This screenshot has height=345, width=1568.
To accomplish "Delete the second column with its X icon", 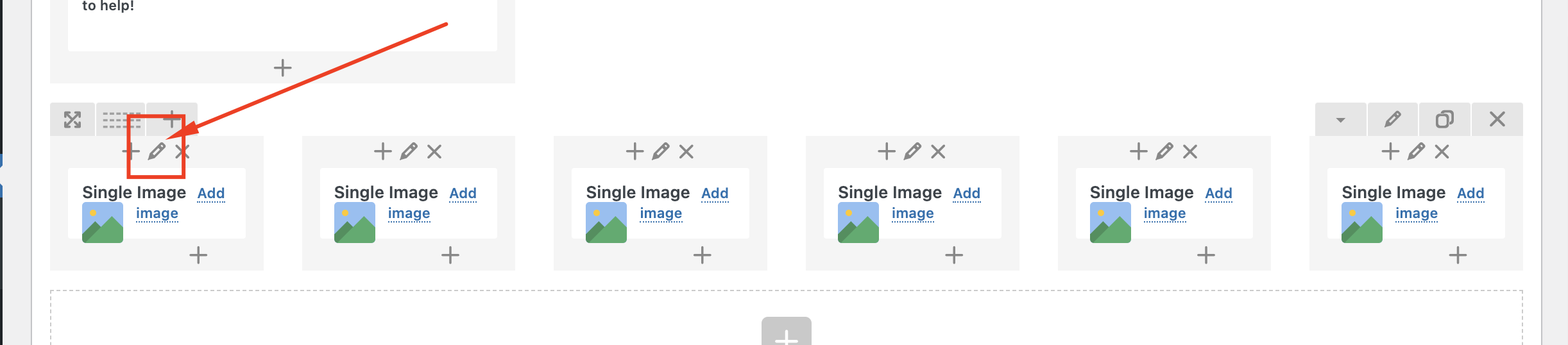I will tap(434, 151).
